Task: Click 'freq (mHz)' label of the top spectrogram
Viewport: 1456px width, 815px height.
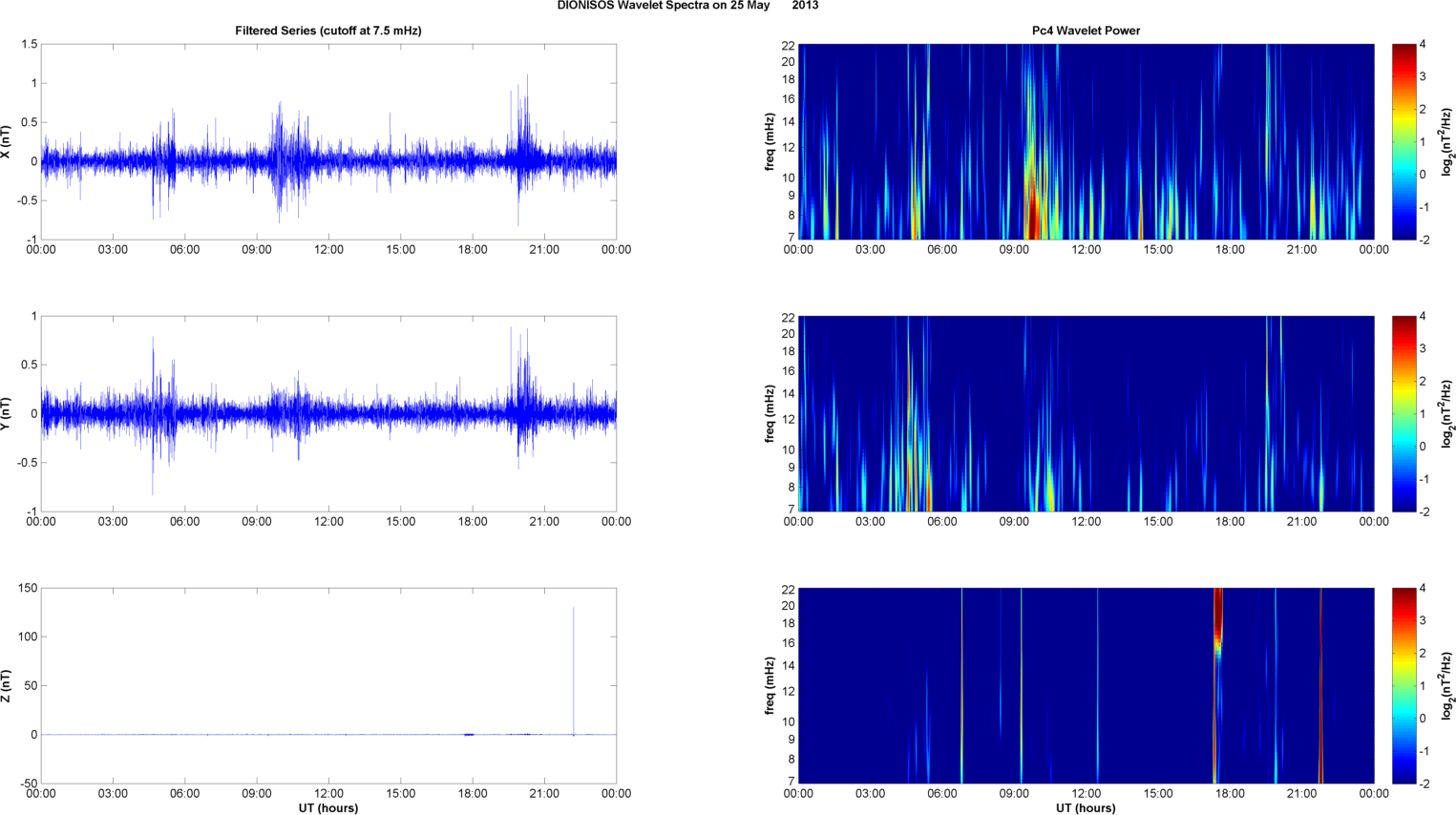Action: (x=770, y=142)
